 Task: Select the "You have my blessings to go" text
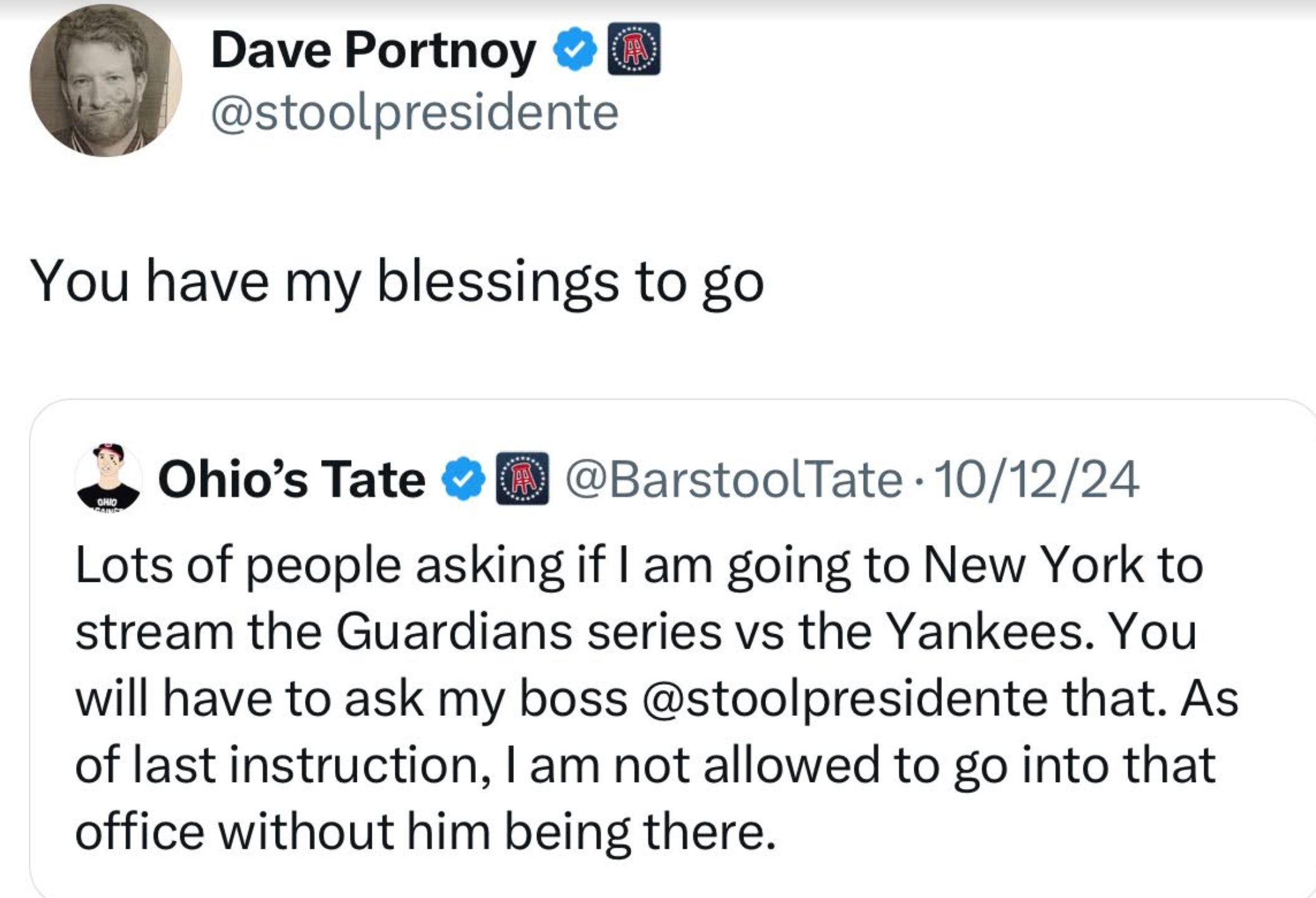pos(397,282)
